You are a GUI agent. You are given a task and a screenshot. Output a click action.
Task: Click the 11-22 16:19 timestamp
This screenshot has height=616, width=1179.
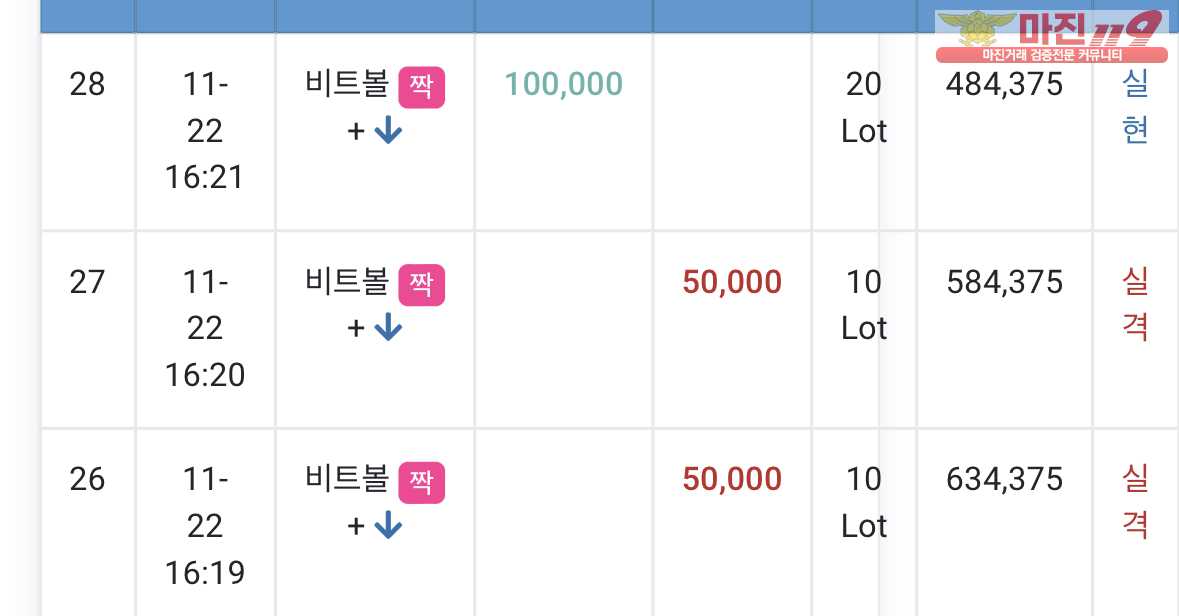click(205, 526)
